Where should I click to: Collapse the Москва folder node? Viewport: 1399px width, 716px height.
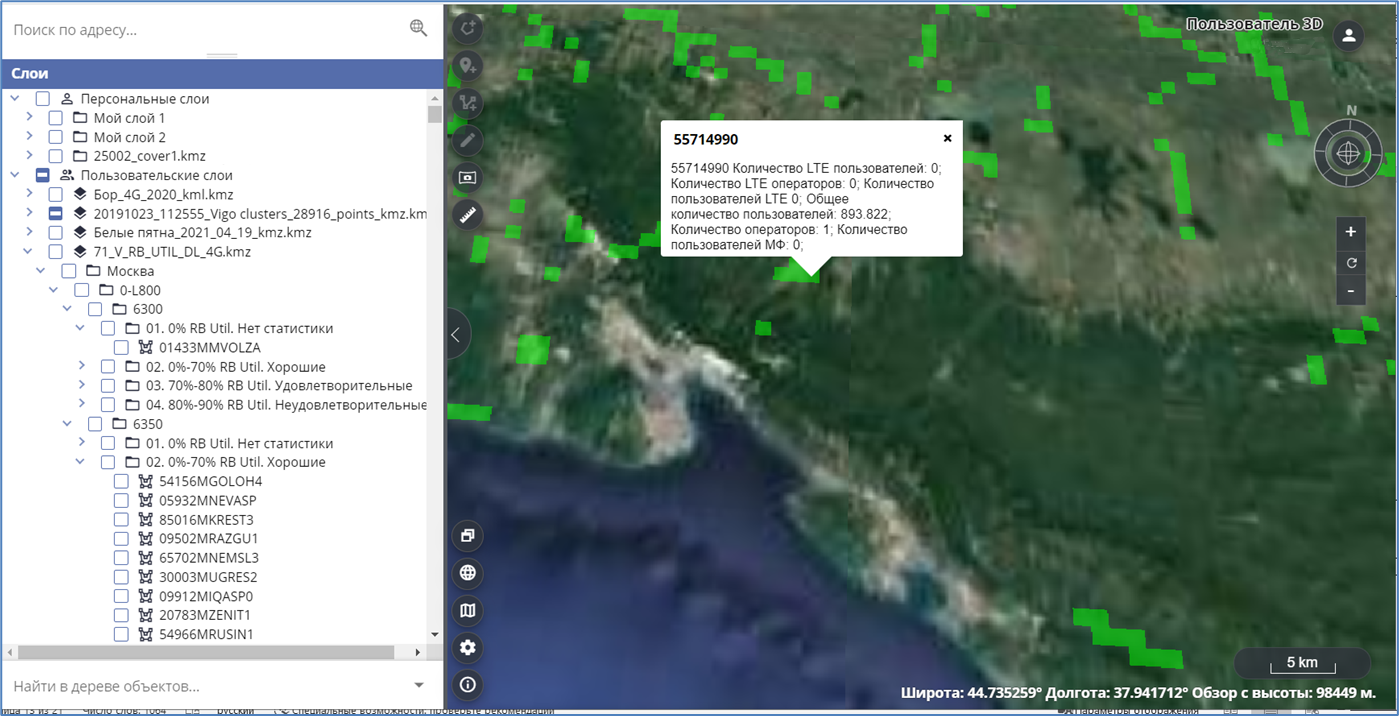coord(42,271)
